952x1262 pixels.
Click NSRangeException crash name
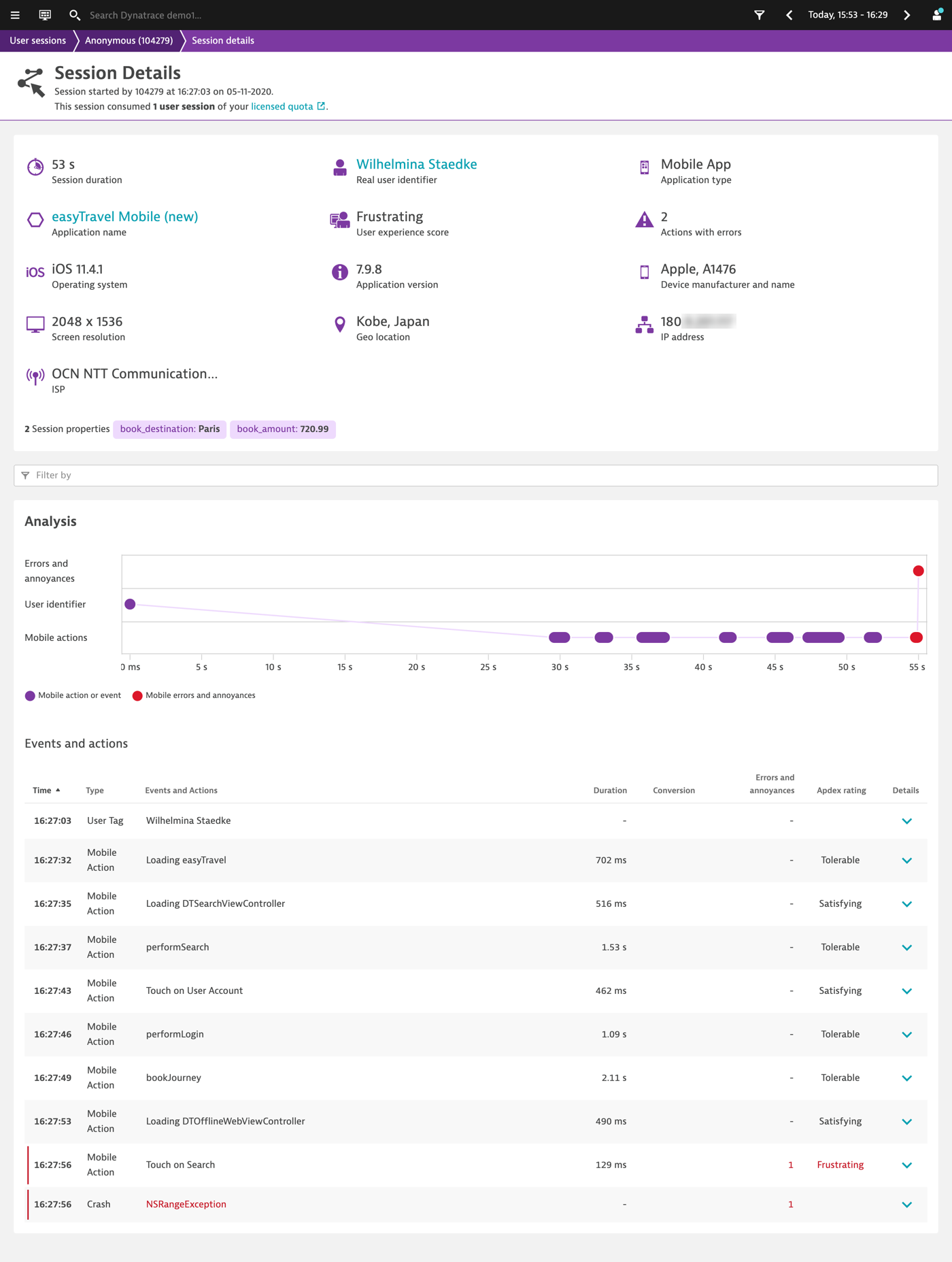(186, 1204)
